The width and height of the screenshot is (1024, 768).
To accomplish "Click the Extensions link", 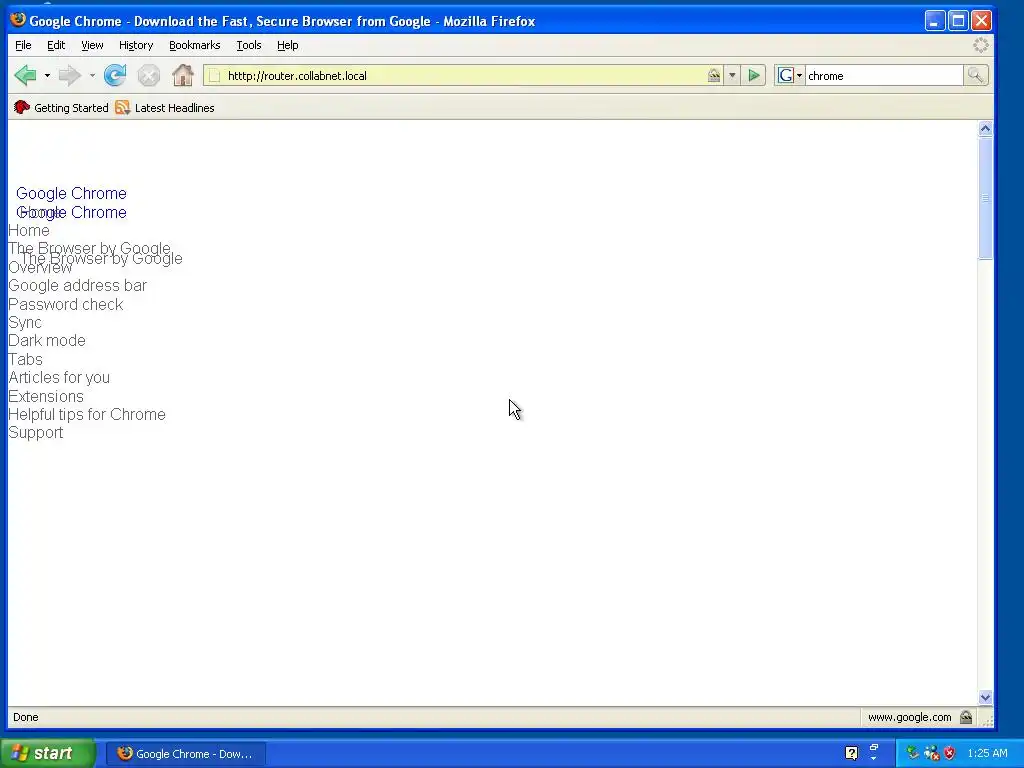I will pos(46,396).
